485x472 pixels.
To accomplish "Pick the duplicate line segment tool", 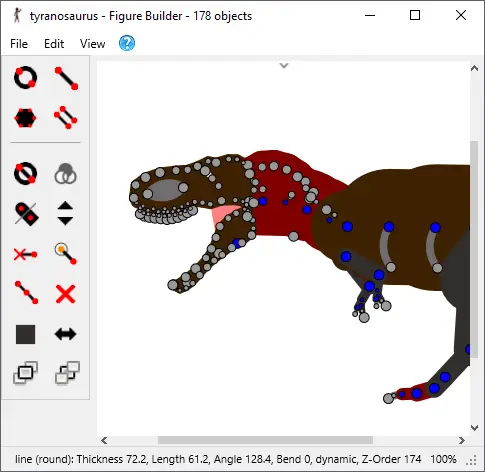I will (65, 118).
